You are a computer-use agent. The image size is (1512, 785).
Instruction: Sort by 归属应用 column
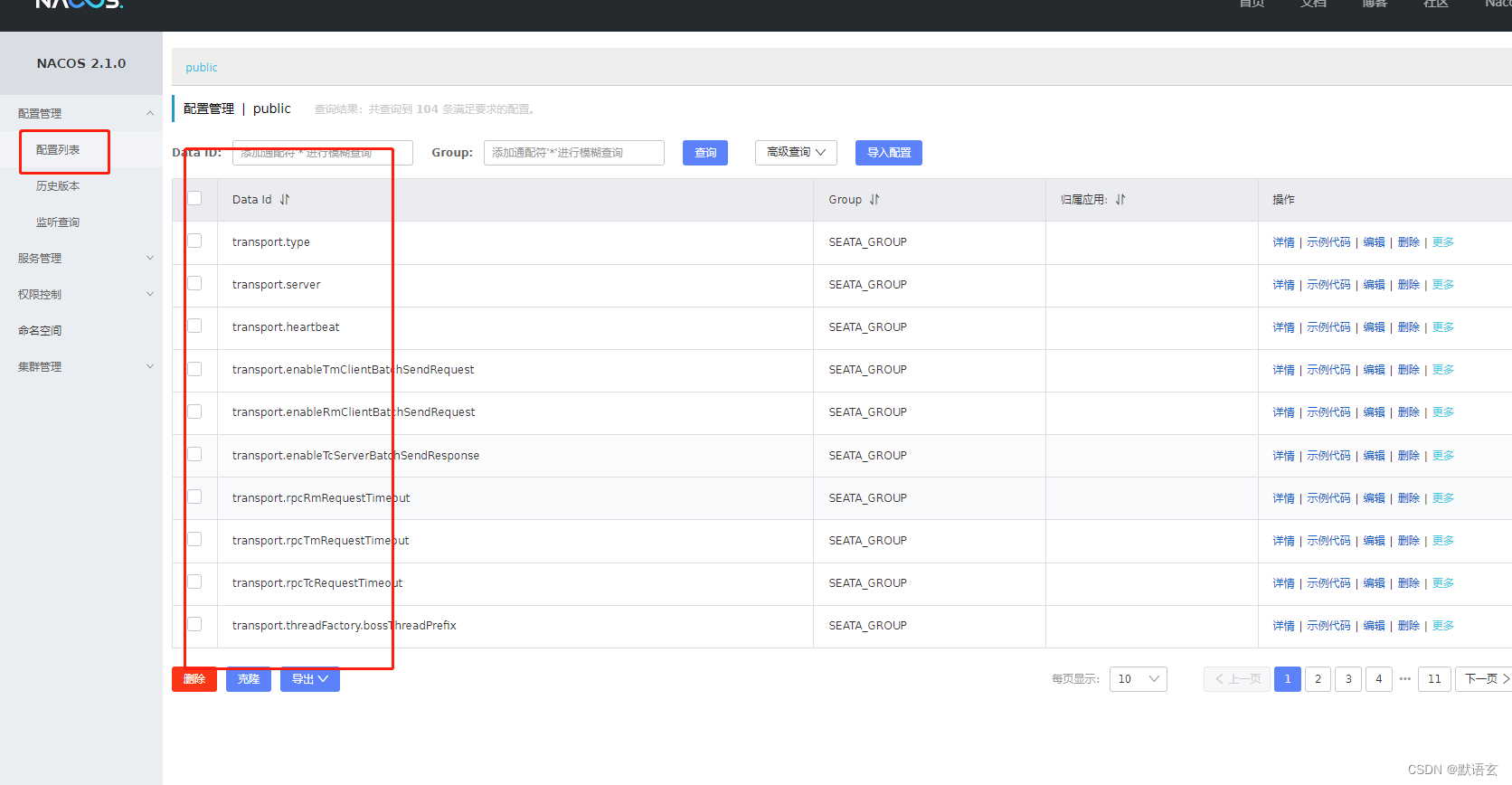point(1120,200)
